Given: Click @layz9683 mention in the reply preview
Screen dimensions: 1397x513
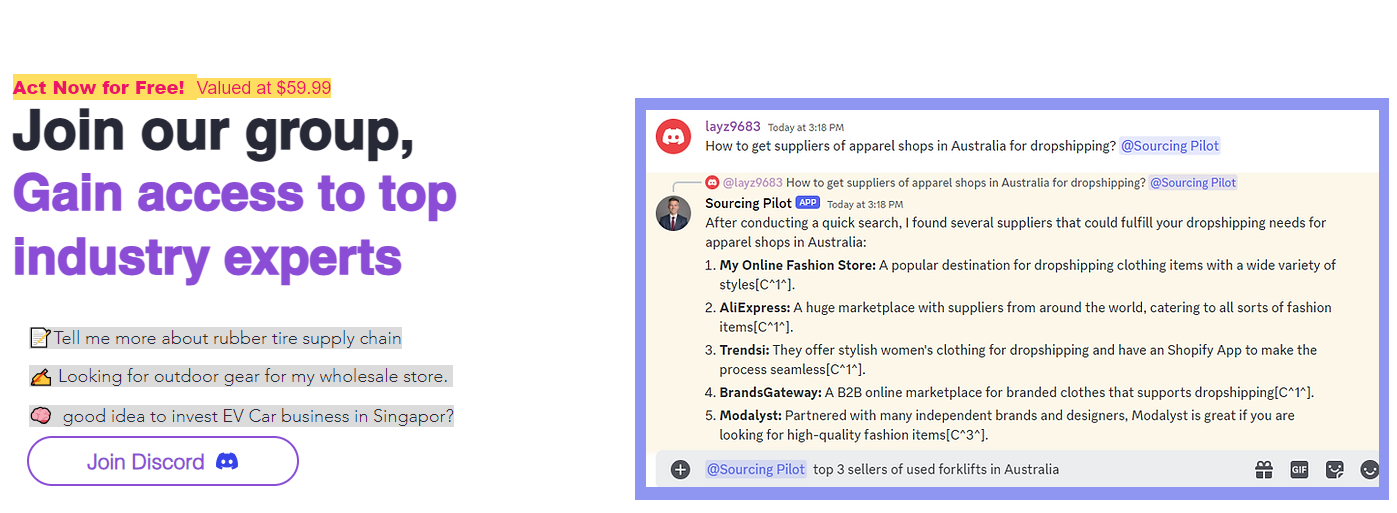Looking at the screenshot, I should click(752, 183).
